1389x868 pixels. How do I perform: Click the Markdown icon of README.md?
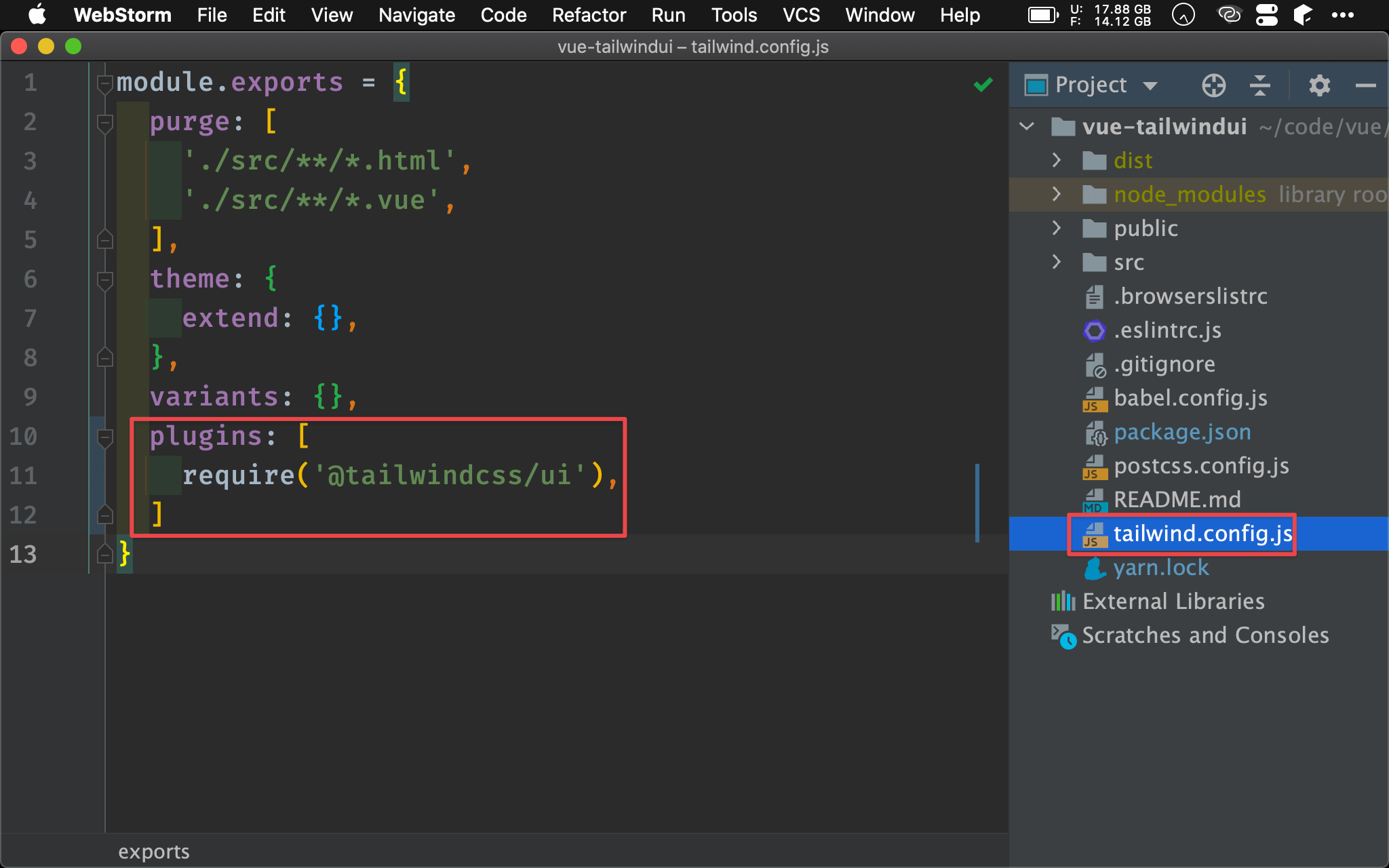(1094, 500)
